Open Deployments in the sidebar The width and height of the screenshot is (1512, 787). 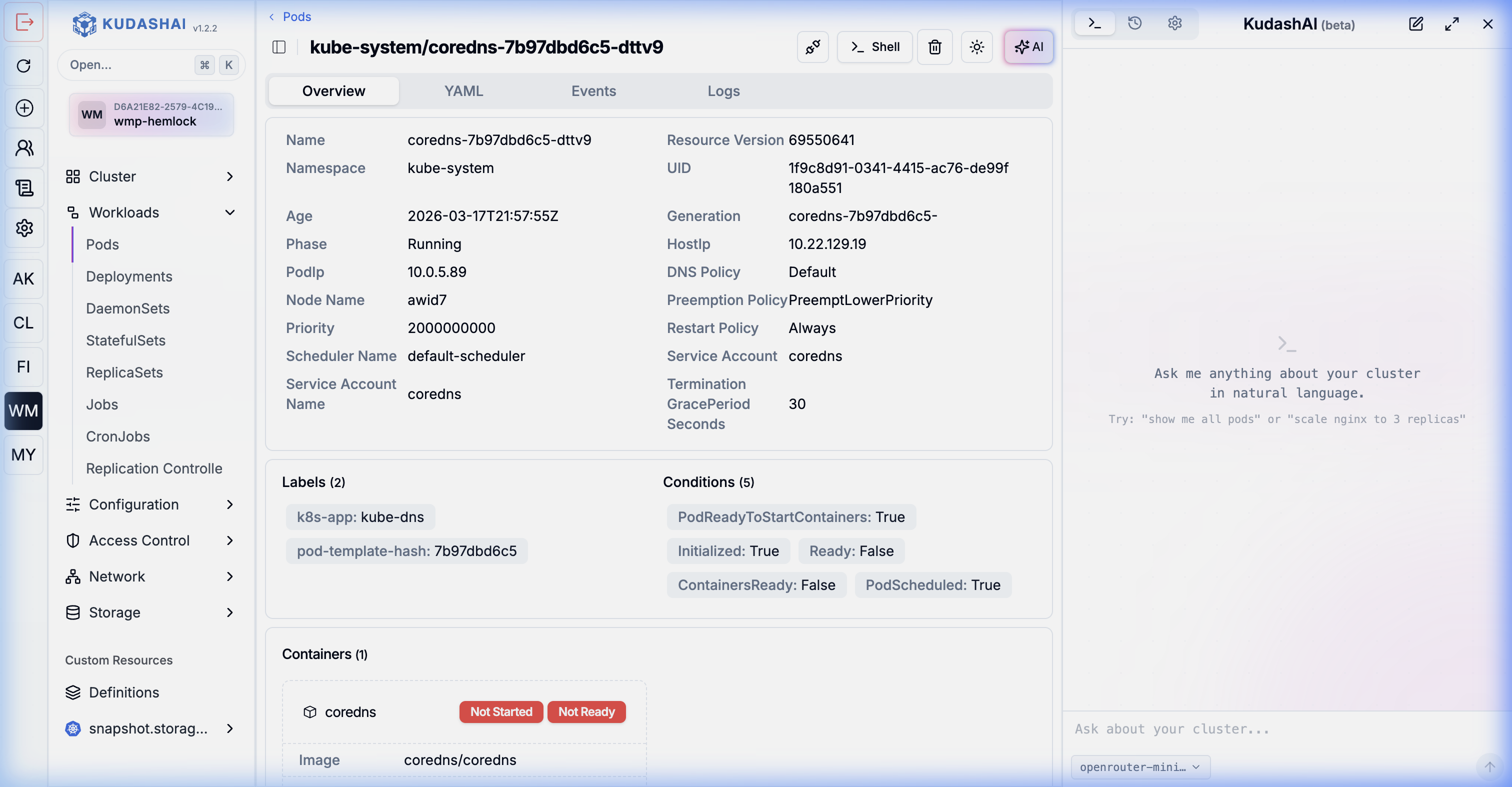129,276
